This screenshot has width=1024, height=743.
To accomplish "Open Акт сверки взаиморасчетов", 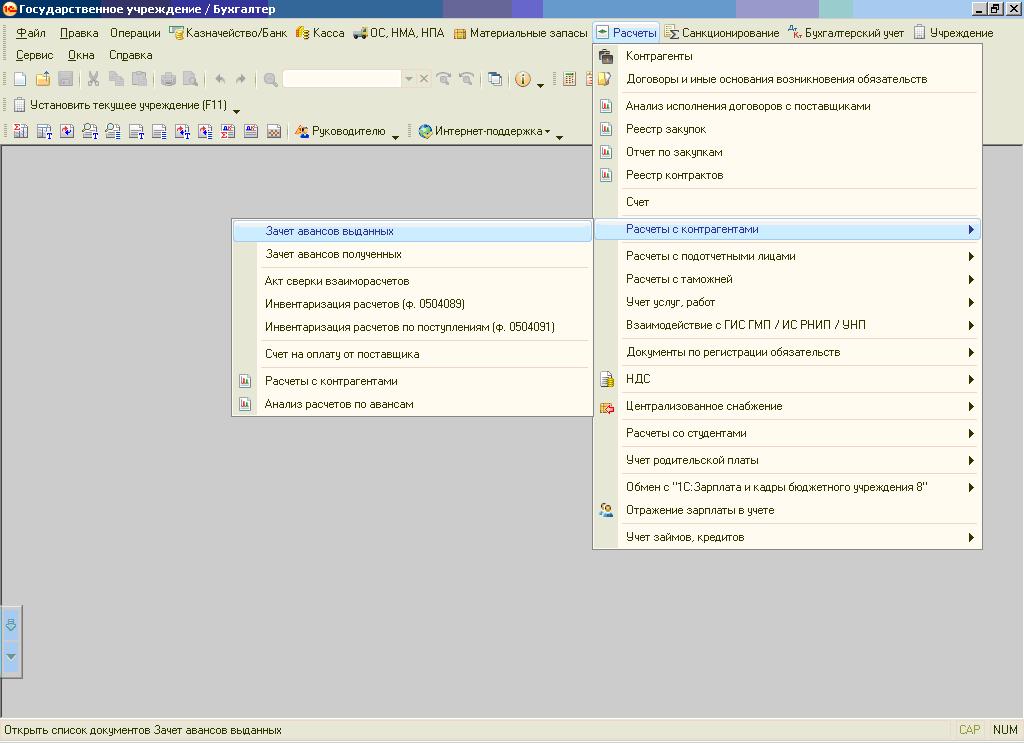I will tap(336, 281).
